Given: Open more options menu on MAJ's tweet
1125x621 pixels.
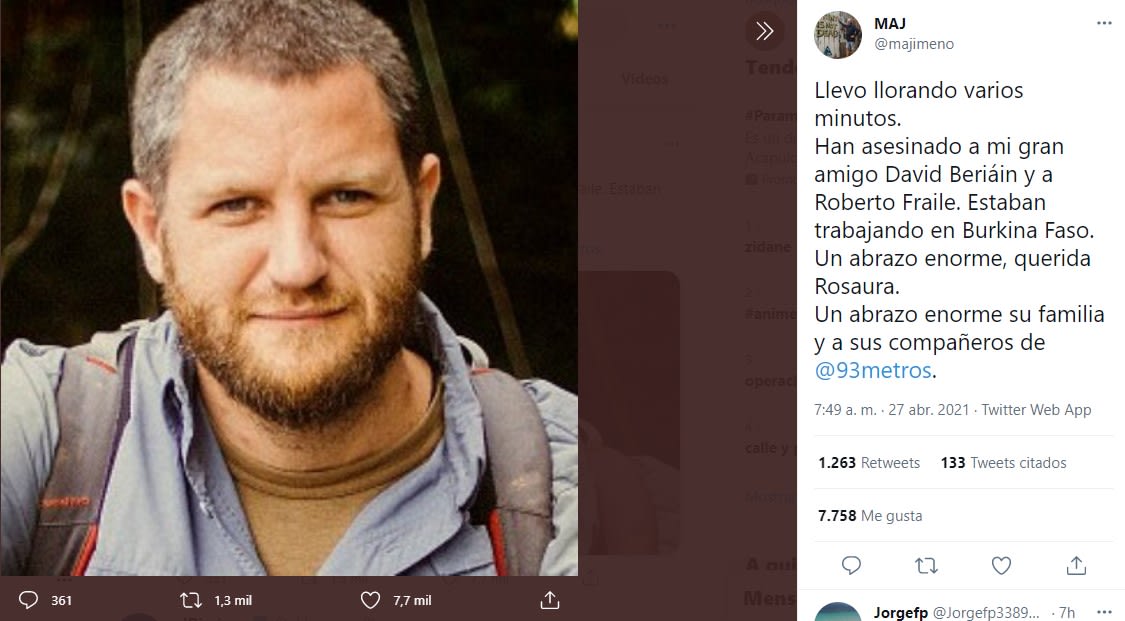Looking at the screenshot, I should coord(1103,23).
